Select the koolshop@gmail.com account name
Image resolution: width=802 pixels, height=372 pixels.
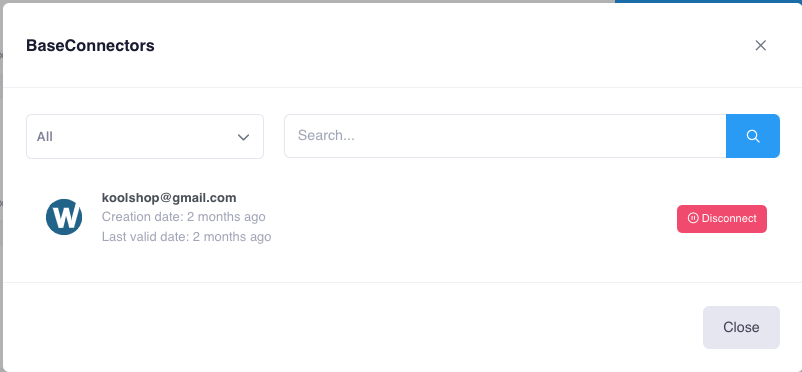[x=169, y=198]
